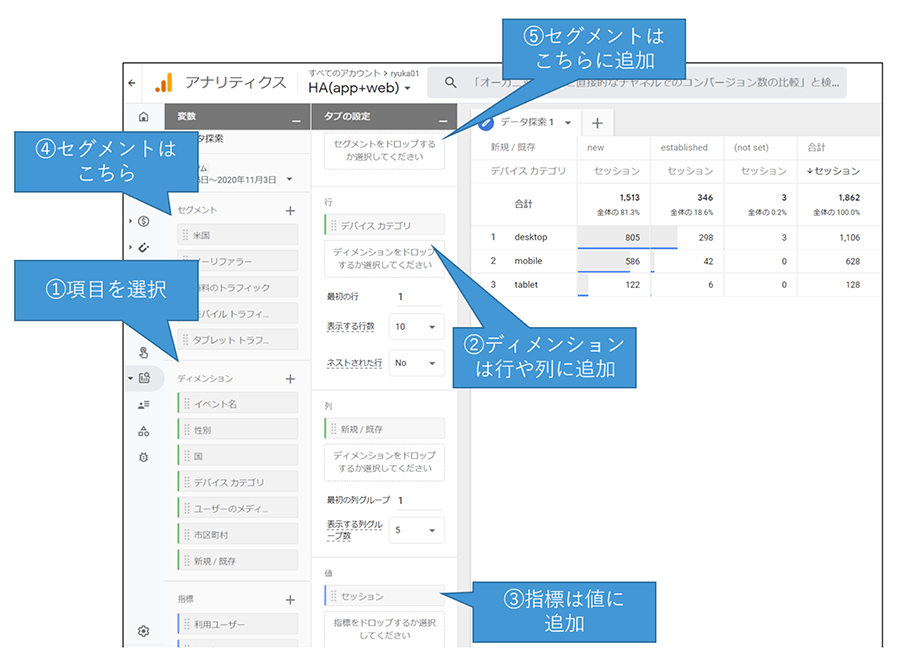Click デバイス カテゴリ chip in rows section
The image size is (900, 667).
[384, 226]
